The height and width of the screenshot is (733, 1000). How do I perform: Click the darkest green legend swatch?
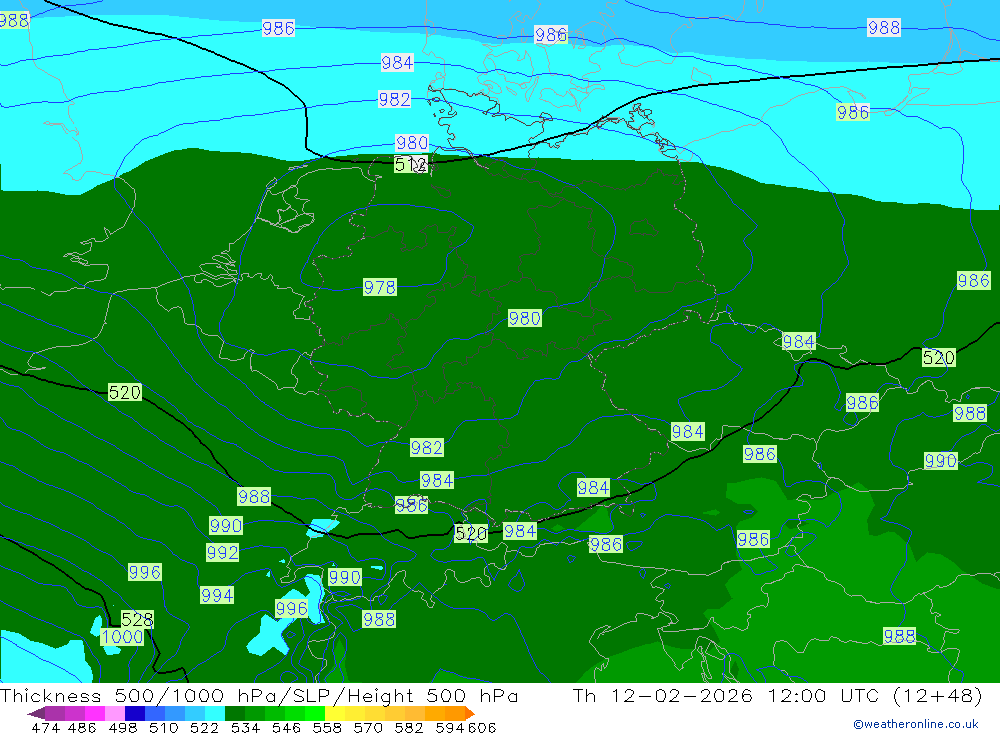click(x=235, y=713)
